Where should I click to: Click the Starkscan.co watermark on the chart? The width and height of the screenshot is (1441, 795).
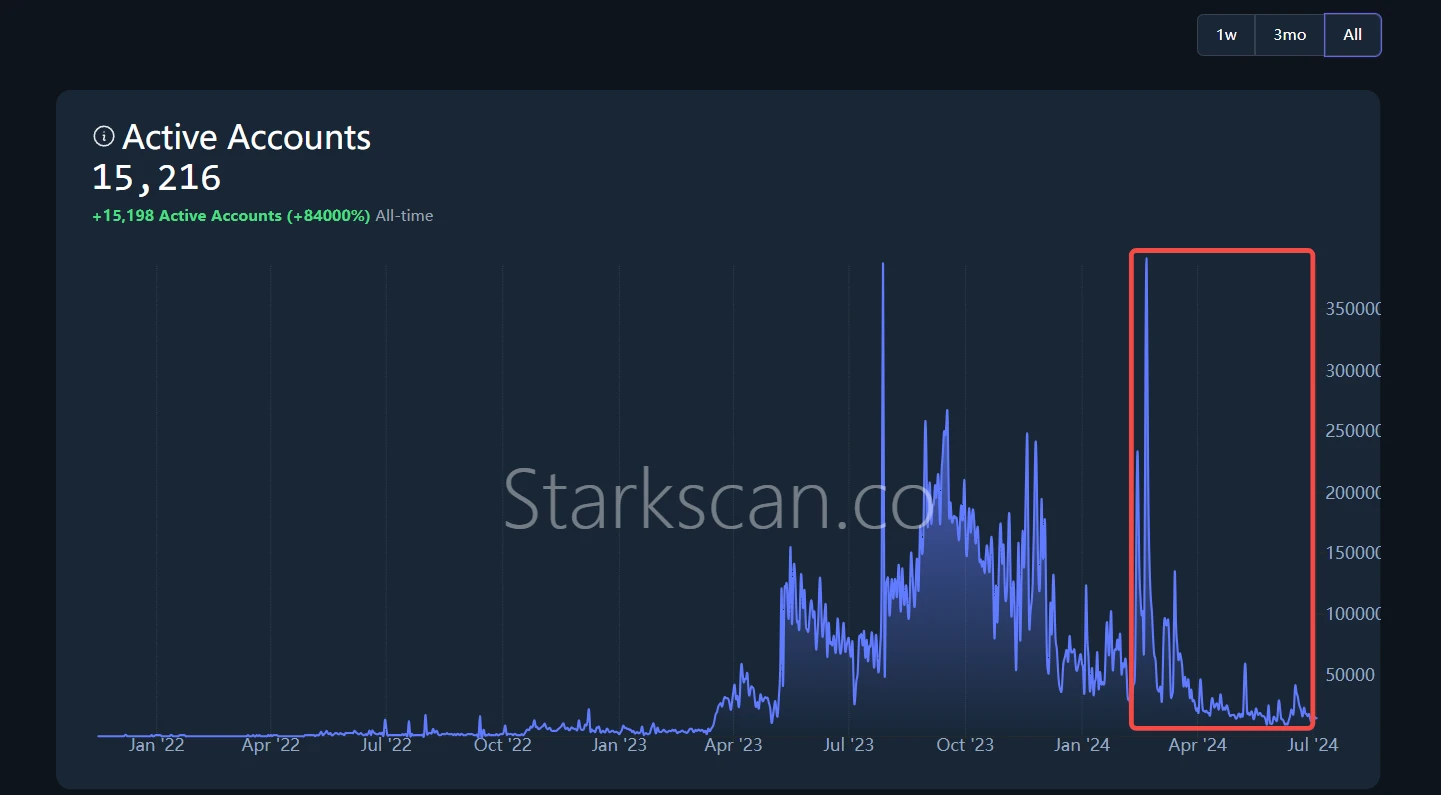718,497
